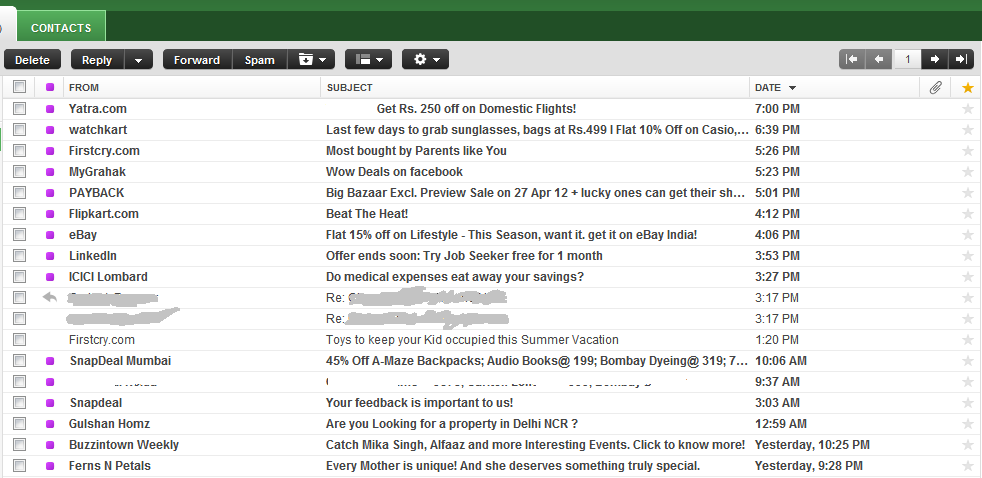Star the MyGrahak email
The width and height of the screenshot is (982, 478).
[x=968, y=172]
